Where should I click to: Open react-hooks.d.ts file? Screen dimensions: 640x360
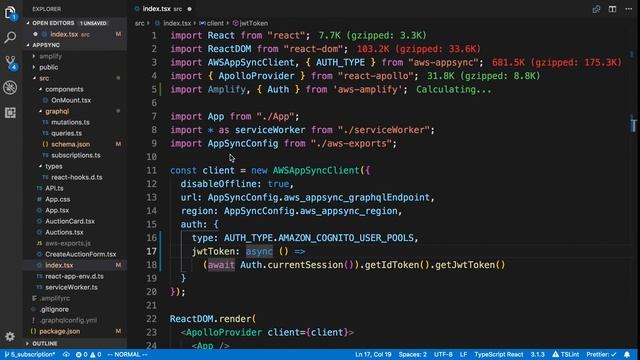click(x=75, y=177)
